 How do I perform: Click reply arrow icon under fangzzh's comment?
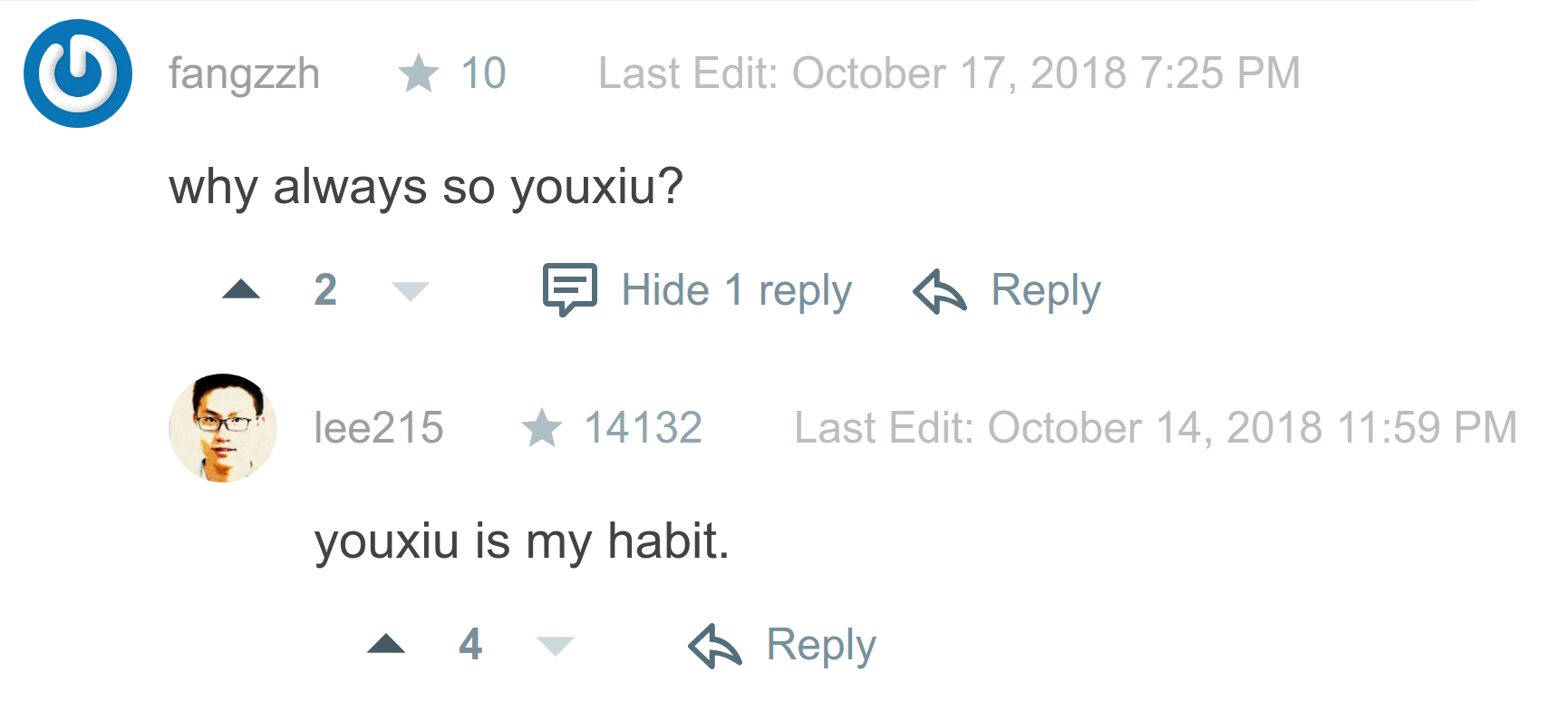pos(940,291)
